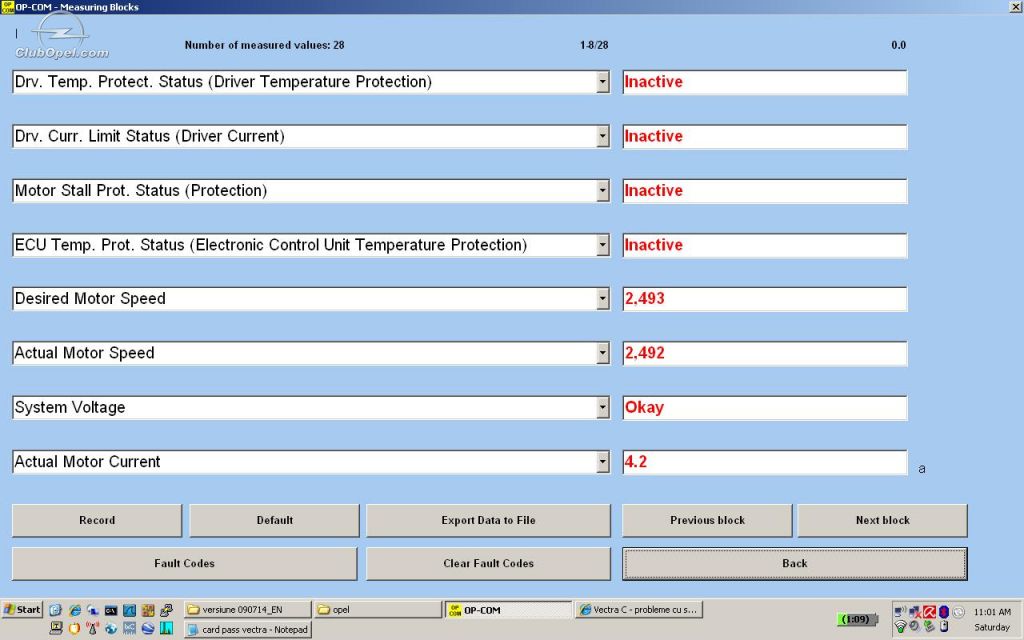Open dropdown for Actual Motor Speed
This screenshot has width=1024, height=640.
(603, 353)
